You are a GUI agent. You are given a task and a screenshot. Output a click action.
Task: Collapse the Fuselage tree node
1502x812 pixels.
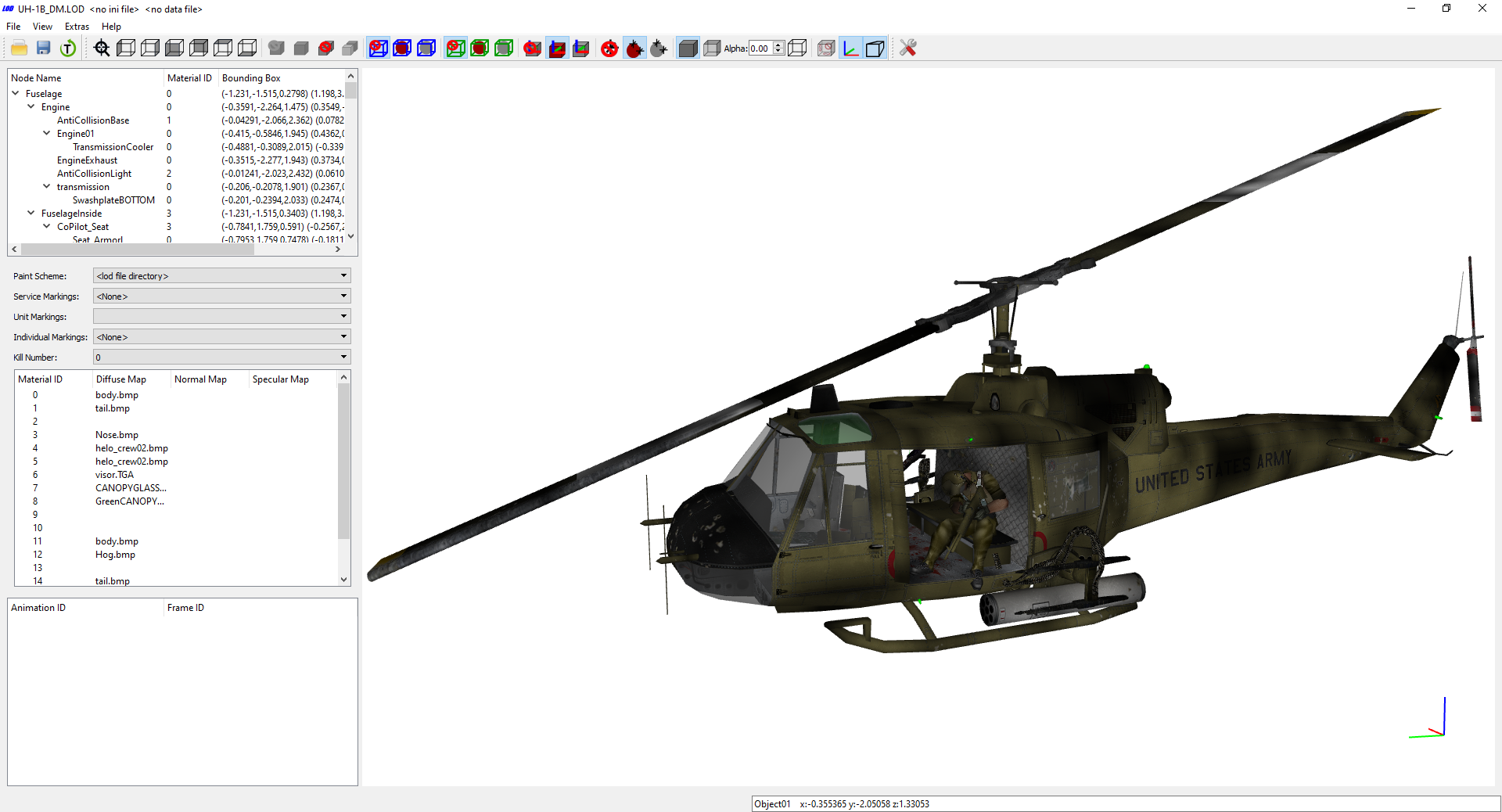(16, 93)
